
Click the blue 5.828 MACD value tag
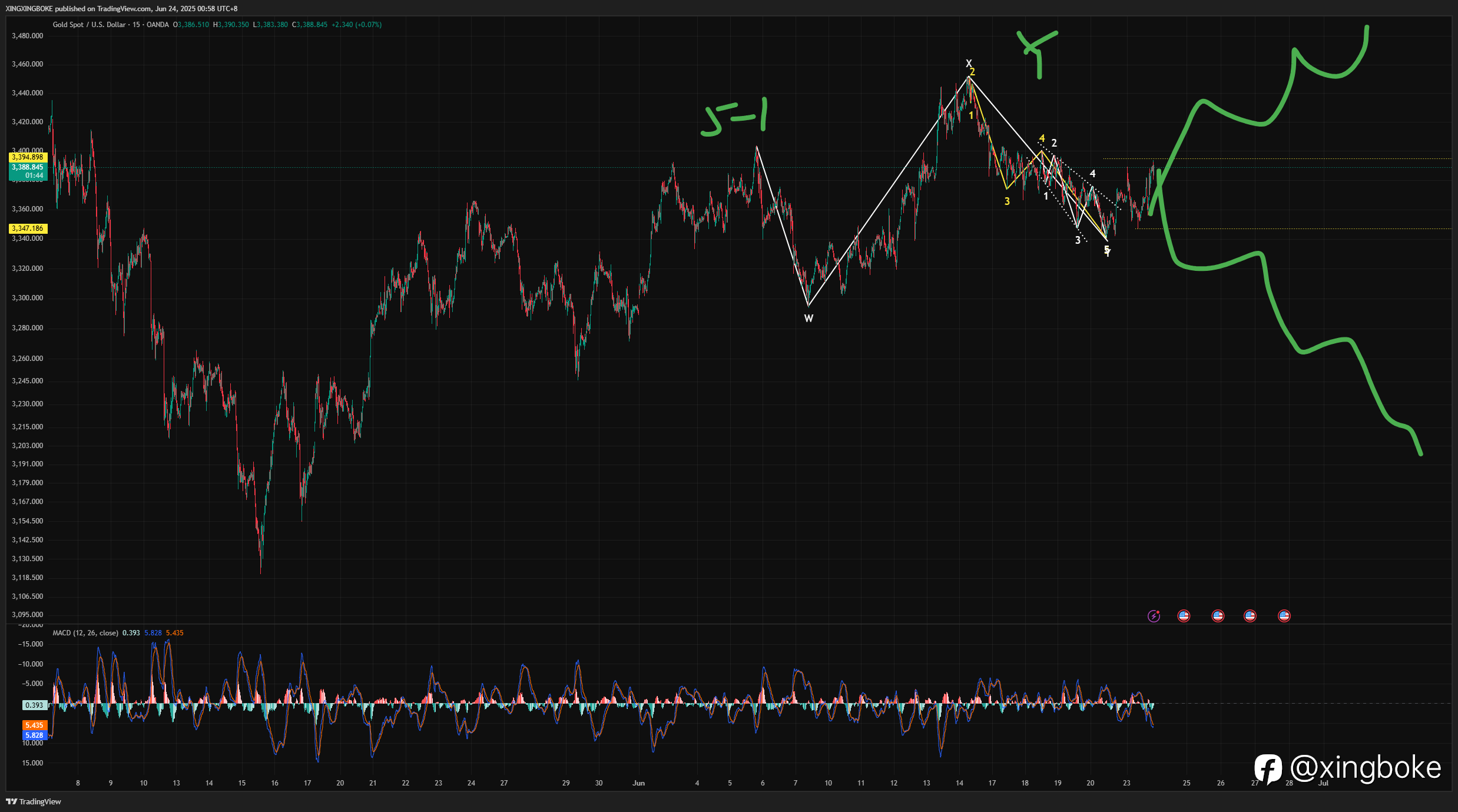(34, 735)
